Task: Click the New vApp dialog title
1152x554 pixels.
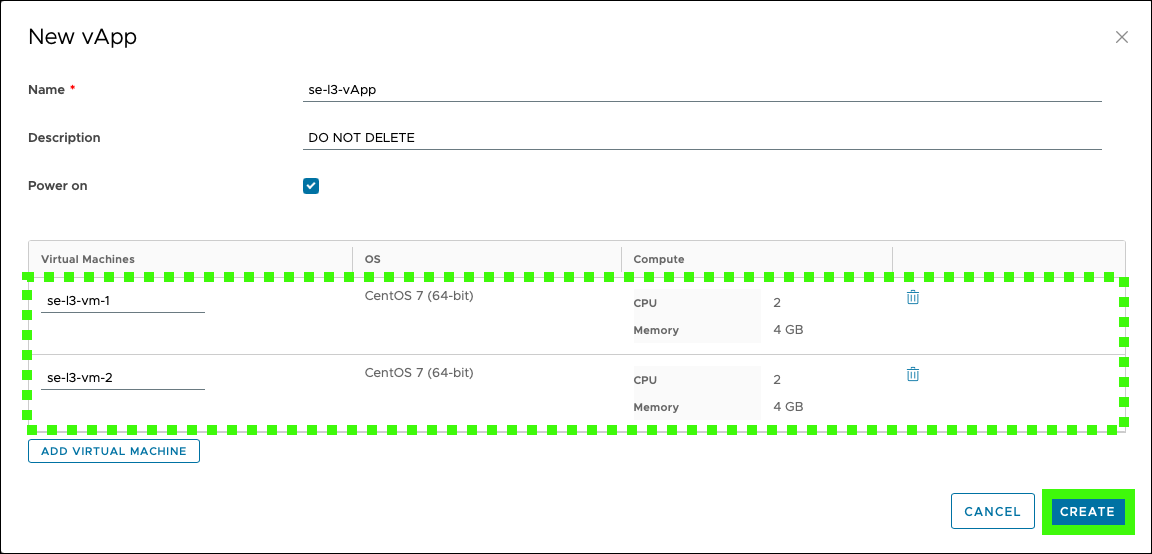Action: point(82,37)
